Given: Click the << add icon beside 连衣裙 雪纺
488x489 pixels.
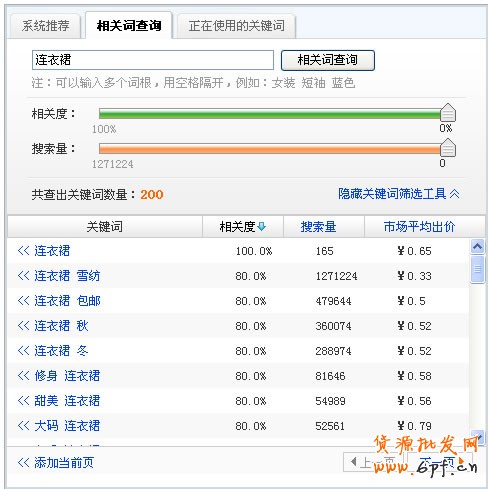Looking at the screenshot, I should tap(23, 276).
